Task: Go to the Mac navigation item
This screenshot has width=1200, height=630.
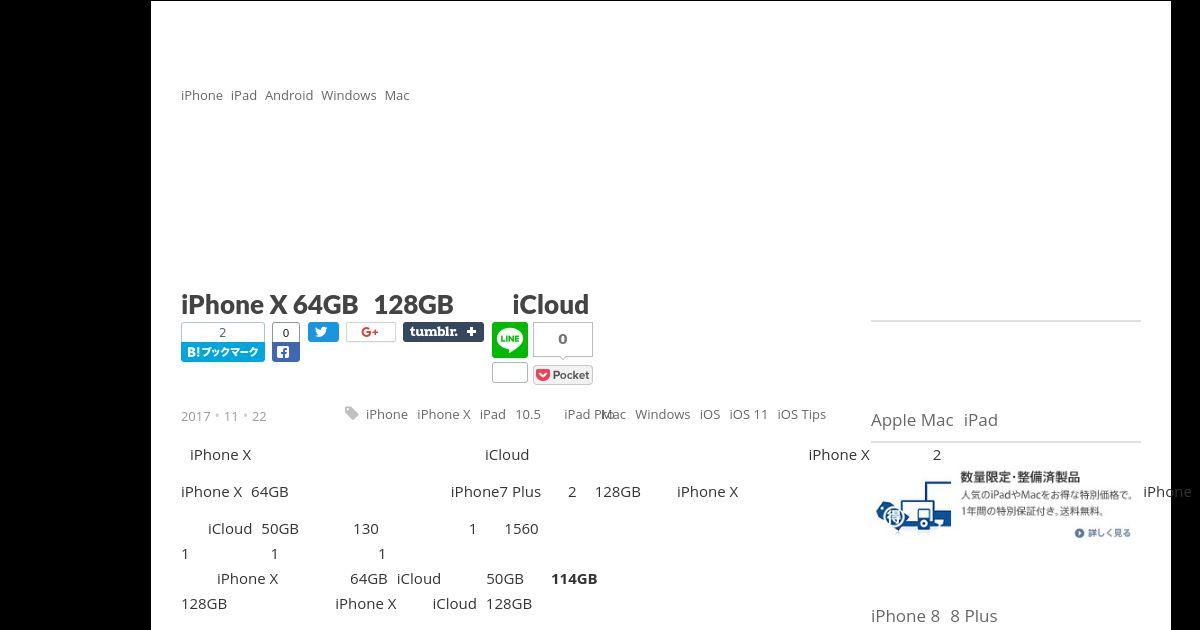Action: click(397, 95)
